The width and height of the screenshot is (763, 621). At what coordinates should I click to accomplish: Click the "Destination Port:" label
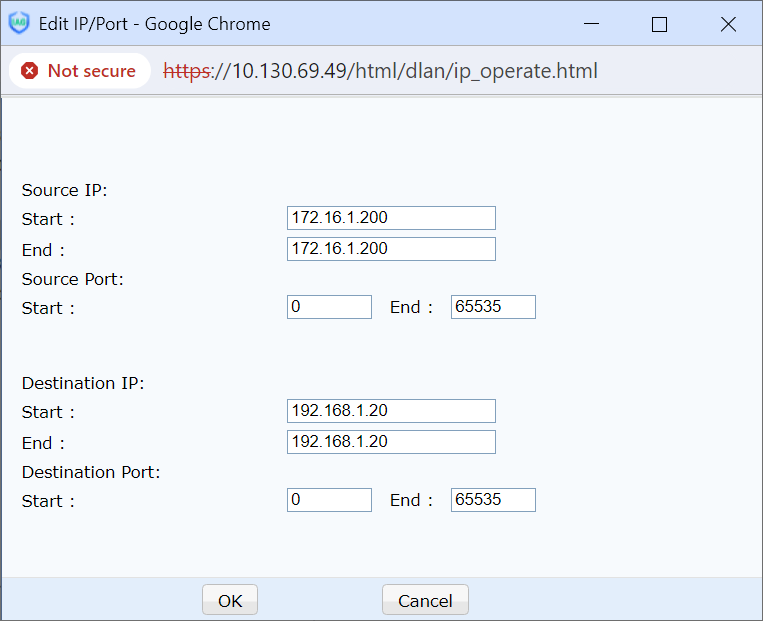[91, 472]
